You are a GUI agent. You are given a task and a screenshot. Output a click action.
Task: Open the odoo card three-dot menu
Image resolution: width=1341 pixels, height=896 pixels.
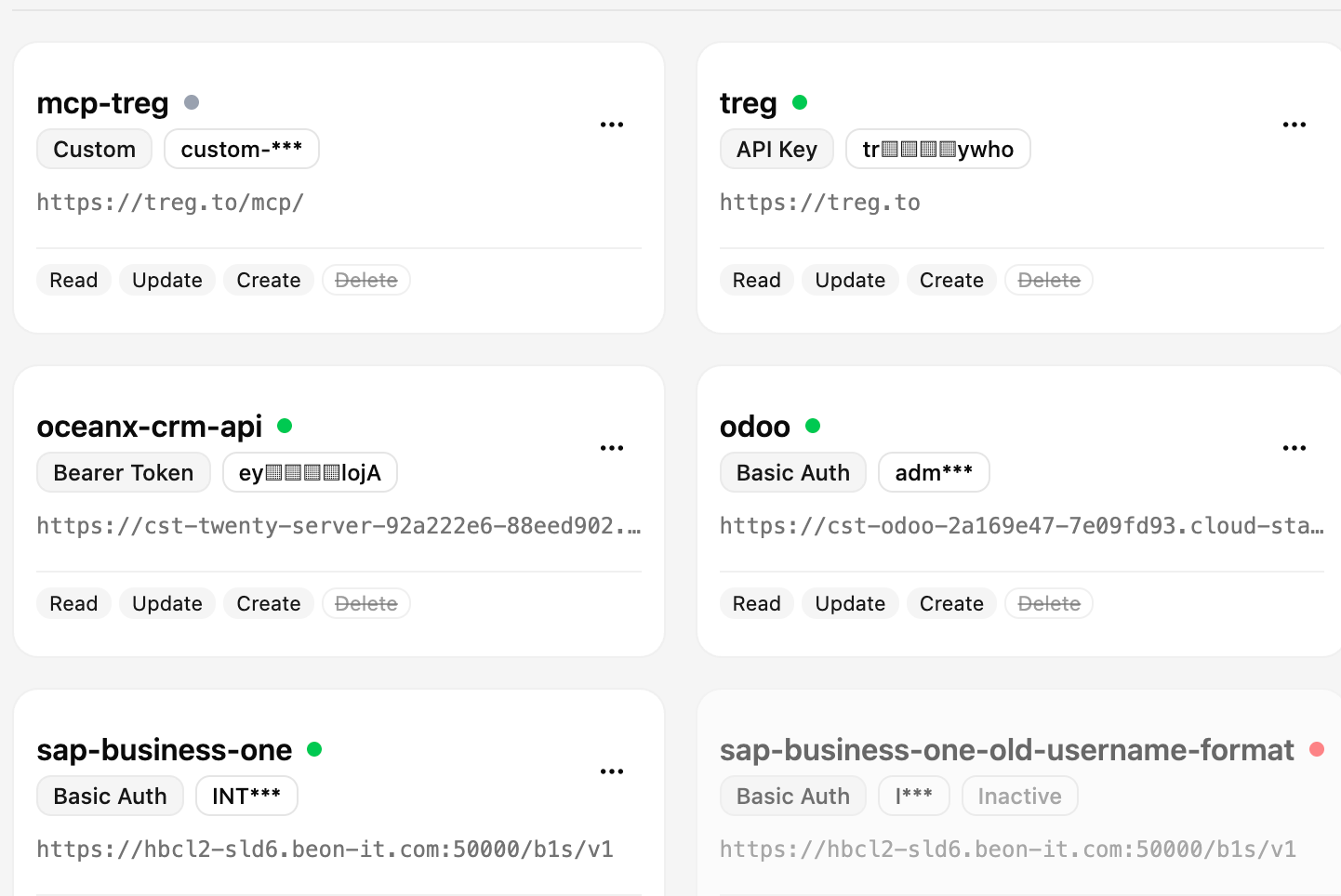(x=1295, y=448)
